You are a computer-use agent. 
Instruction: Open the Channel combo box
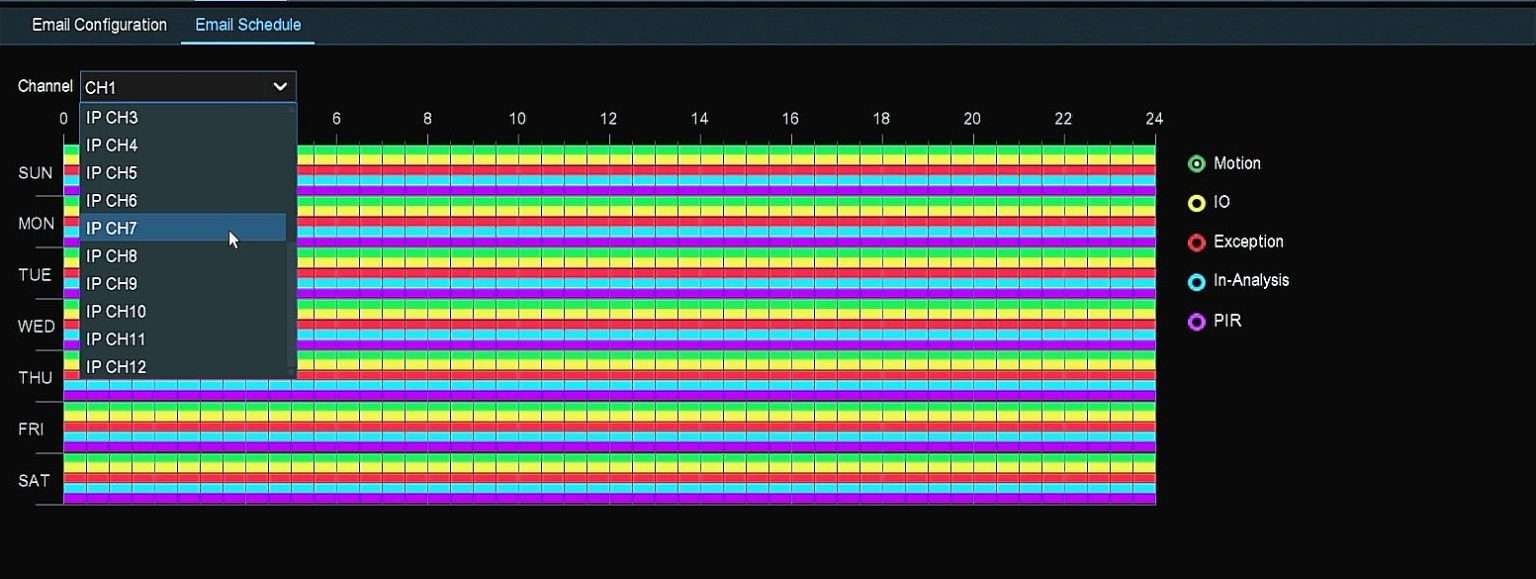coord(186,86)
